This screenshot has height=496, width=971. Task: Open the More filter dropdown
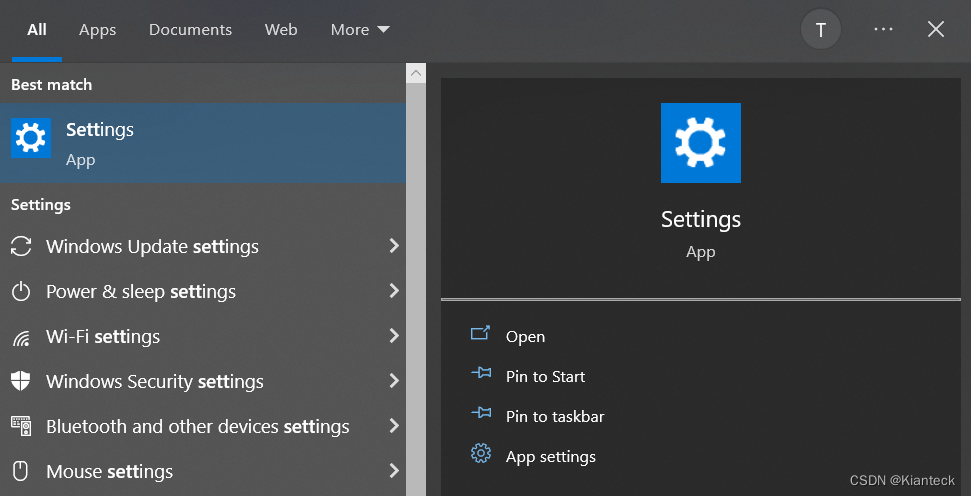point(360,30)
